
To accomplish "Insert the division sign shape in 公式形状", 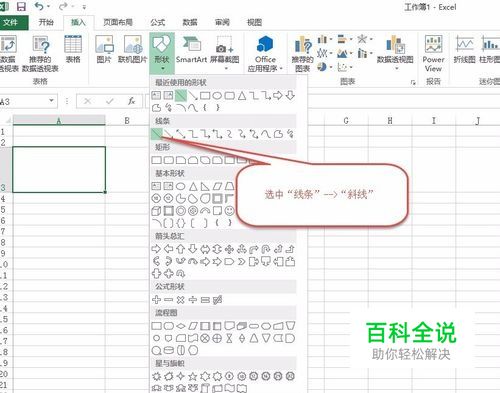I will tap(193, 300).
